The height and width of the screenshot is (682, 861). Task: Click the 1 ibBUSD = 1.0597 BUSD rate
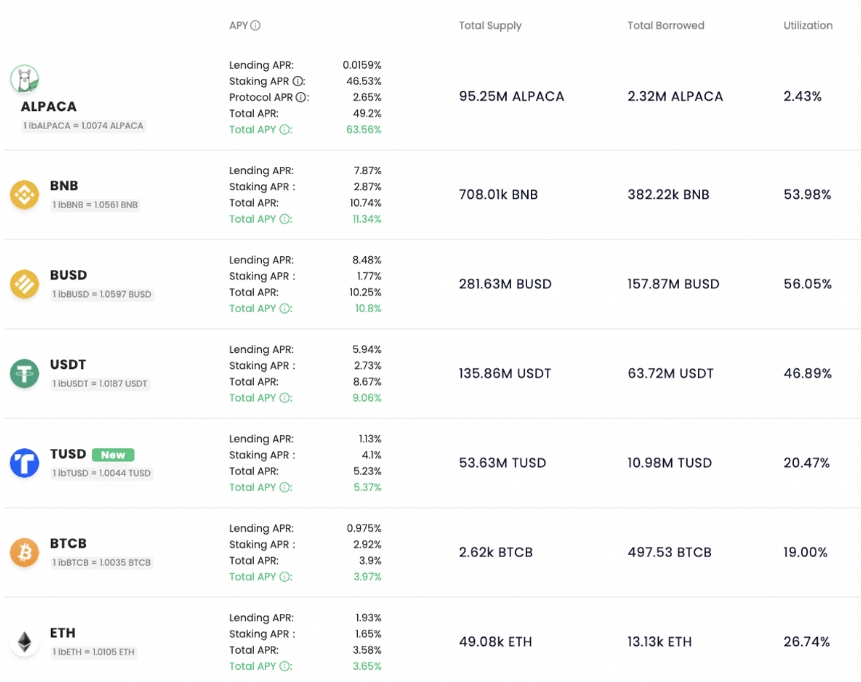click(102, 294)
